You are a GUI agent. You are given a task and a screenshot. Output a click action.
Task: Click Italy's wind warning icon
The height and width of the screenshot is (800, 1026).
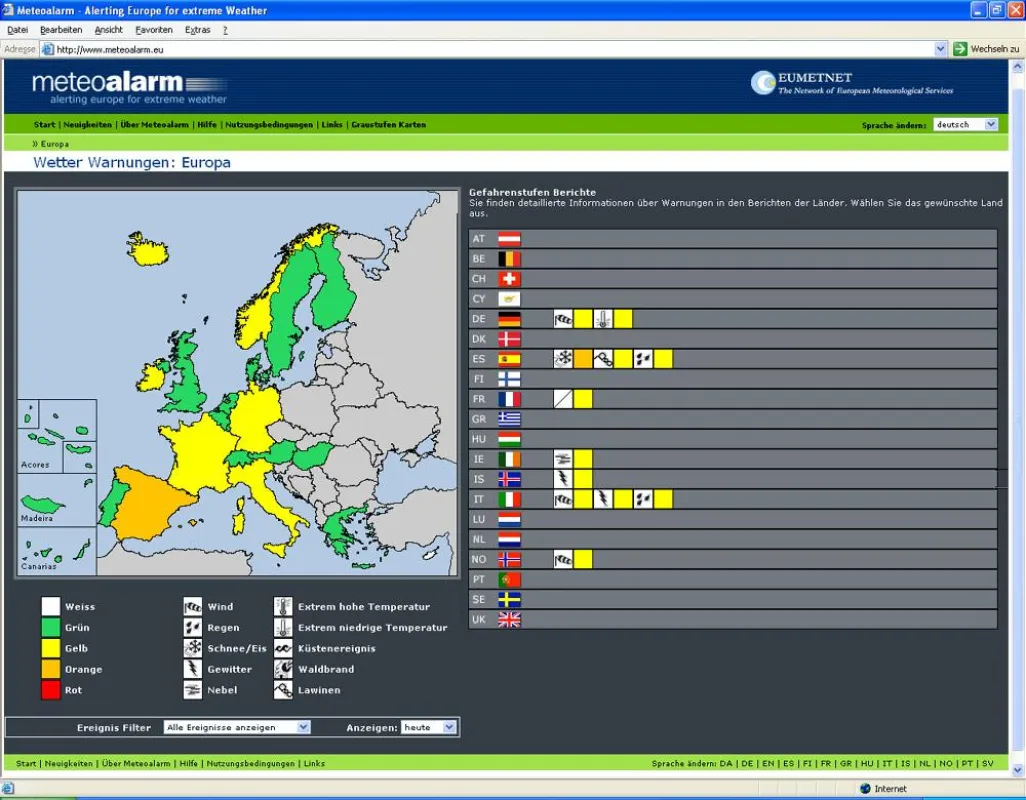click(x=563, y=499)
